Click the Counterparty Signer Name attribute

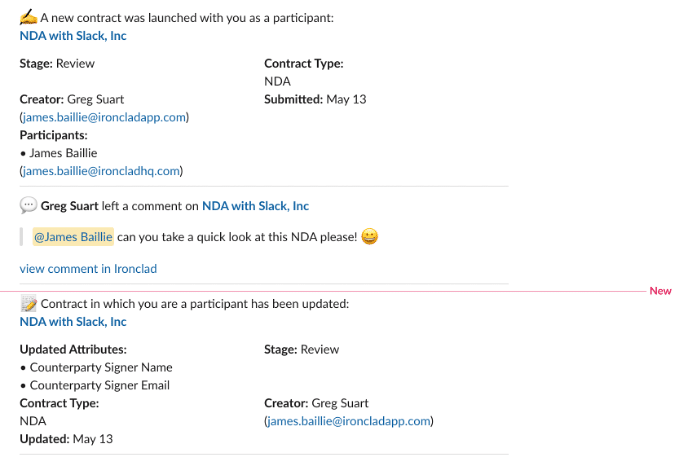pos(101,367)
